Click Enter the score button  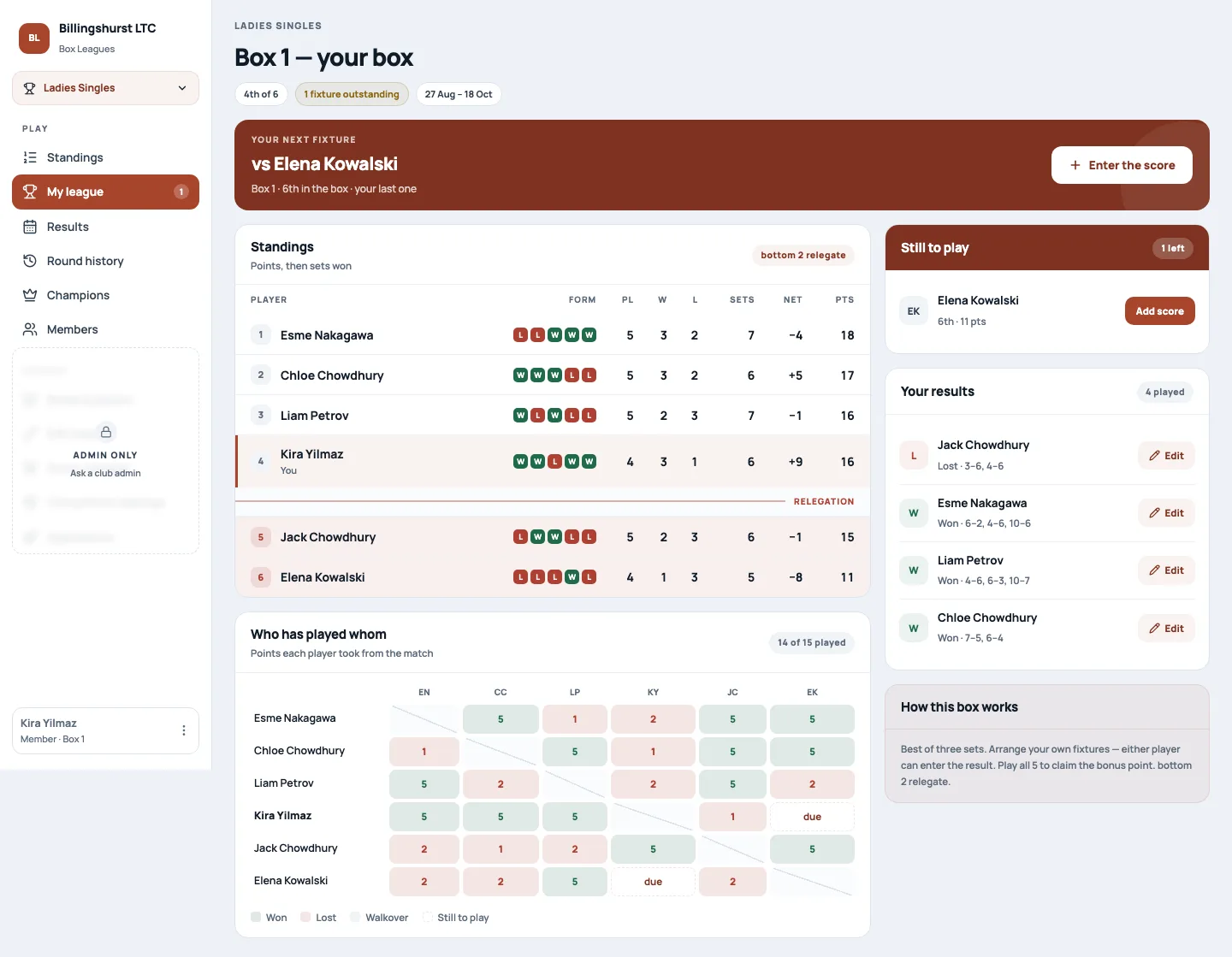[1122, 165]
